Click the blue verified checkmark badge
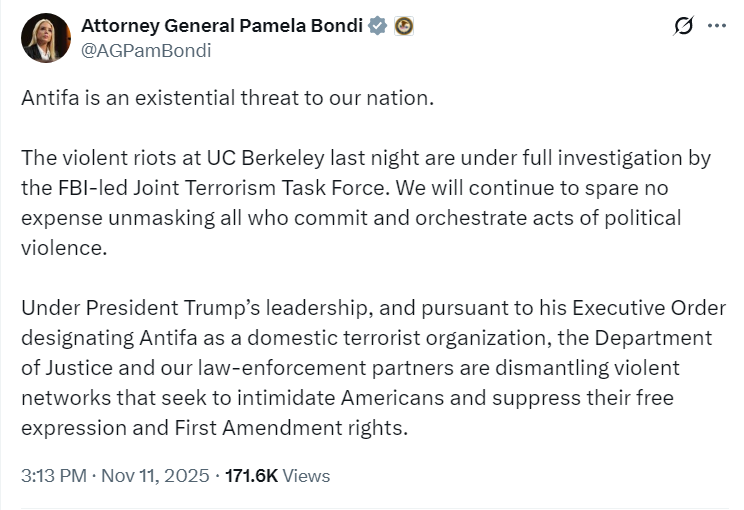This screenshot has width=744, height=510. (x=377, y=26)
